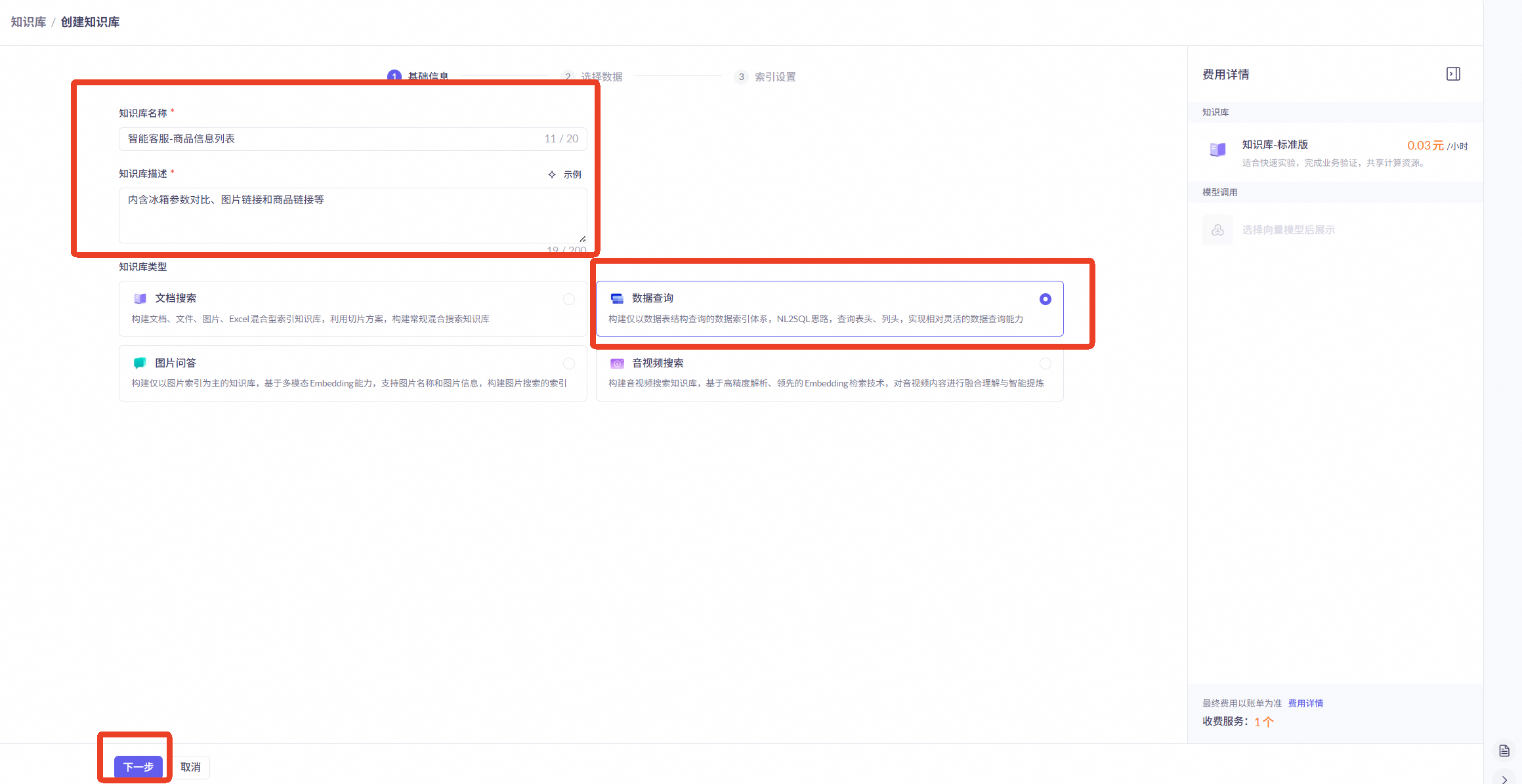Go to 知识库 breadcrumb
The image size is (1522, 784).
click(x=28, y=22)
